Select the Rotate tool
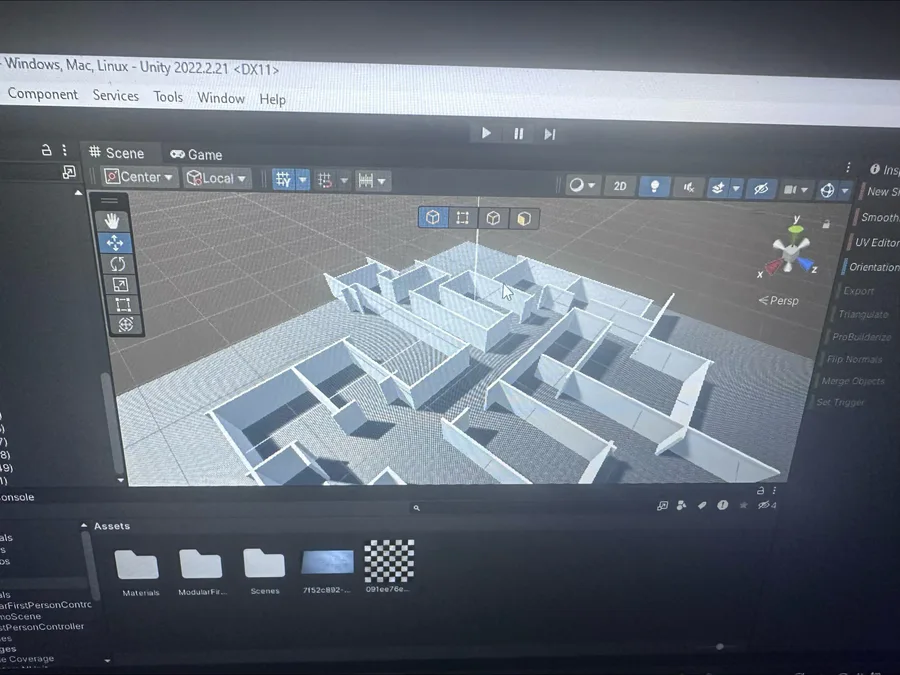 coord(118,264)
